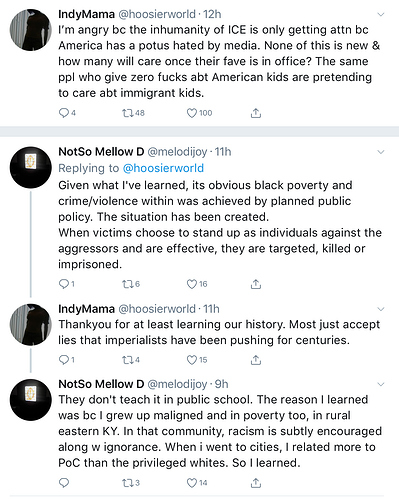Open dropdown caret on NotSo Mellow D's 11h reply
Screen dimensions: 399x499
[381, 152]
